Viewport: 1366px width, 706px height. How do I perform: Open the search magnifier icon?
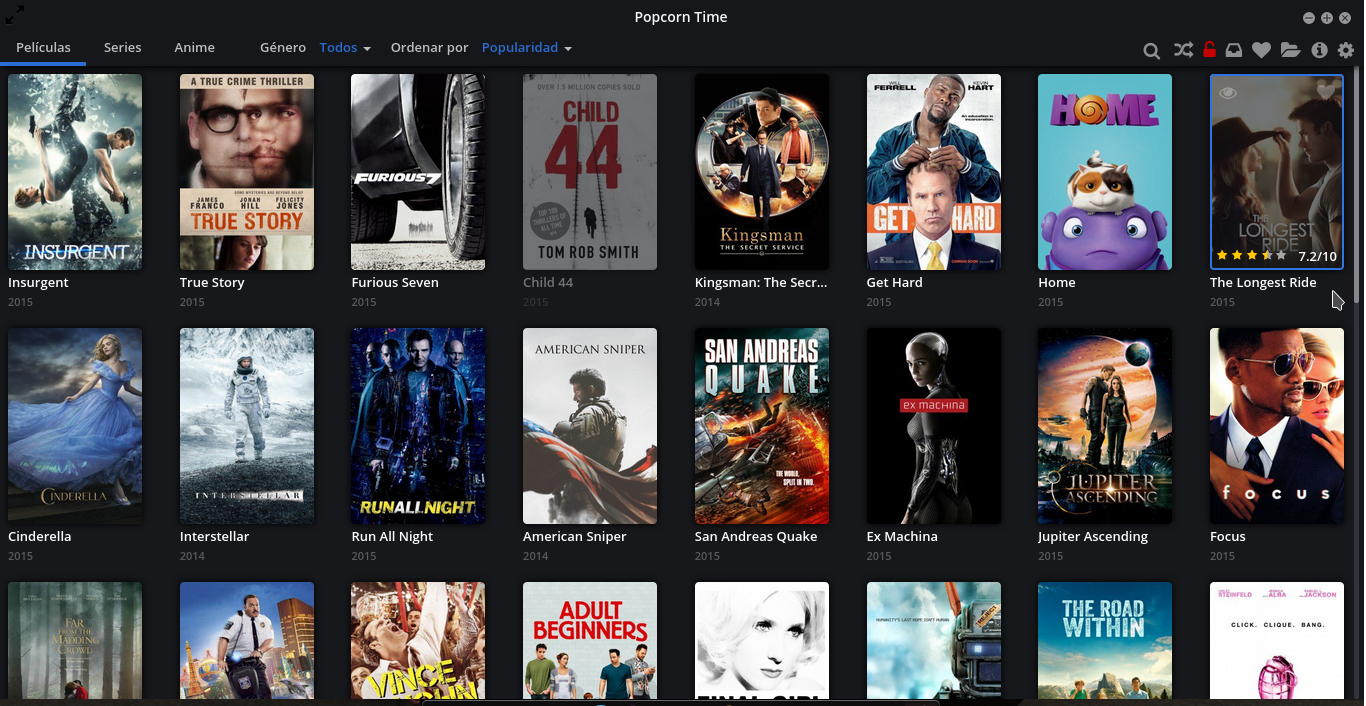point(1152,50)
